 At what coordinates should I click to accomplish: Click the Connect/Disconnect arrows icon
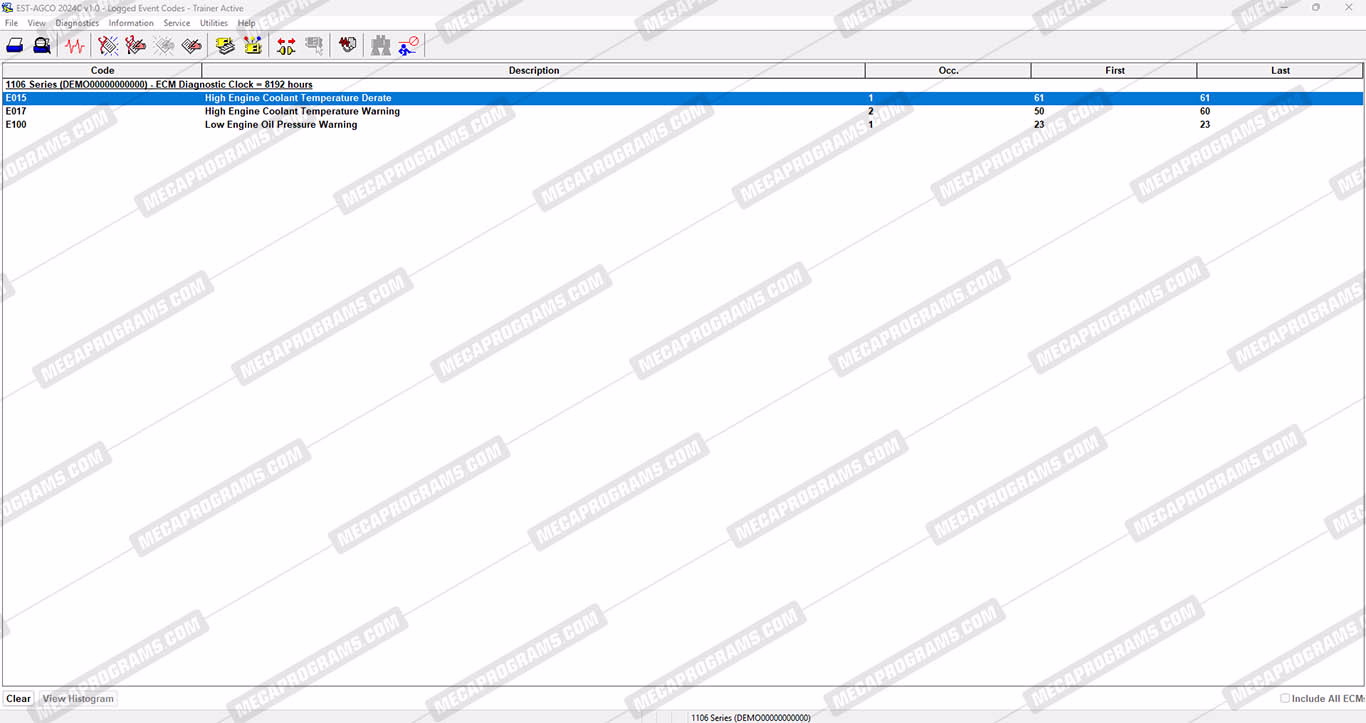tap(286, 45)
